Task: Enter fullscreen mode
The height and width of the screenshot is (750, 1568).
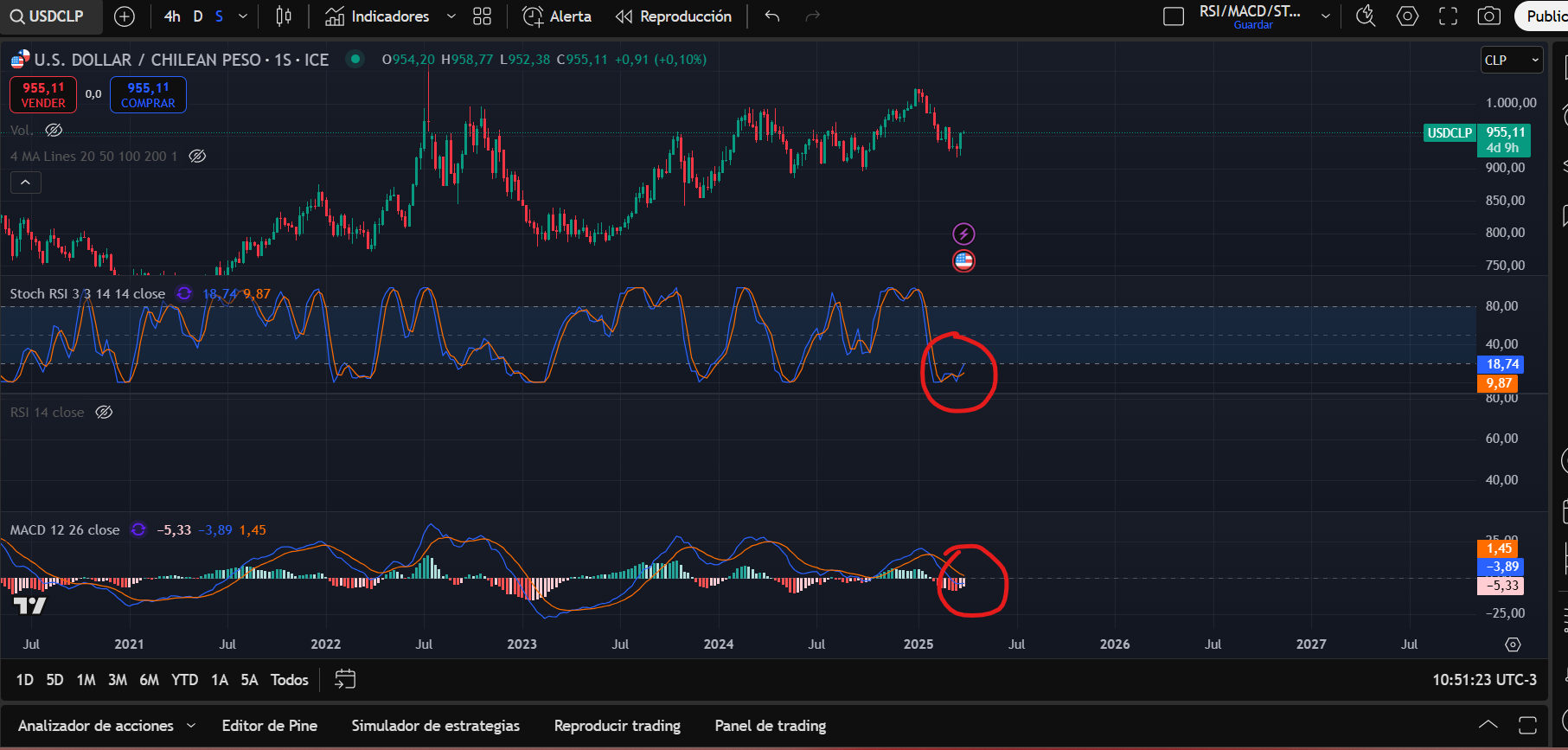Action: click(1448, 16)
